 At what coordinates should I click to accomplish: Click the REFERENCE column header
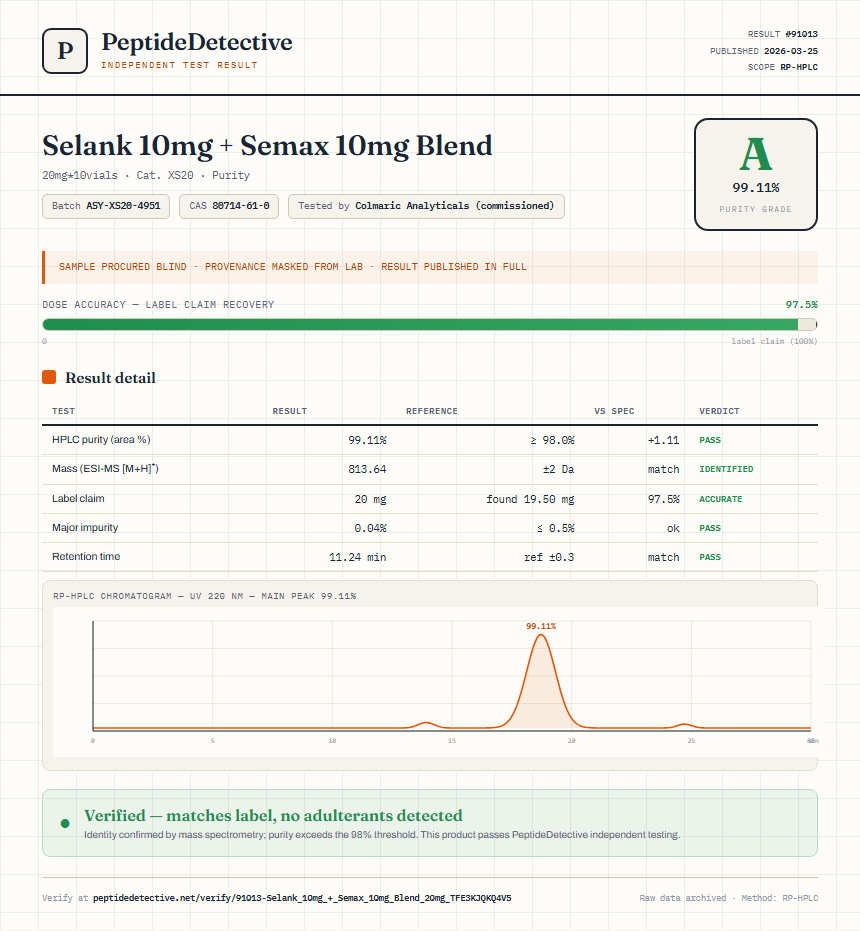[432, 411]
